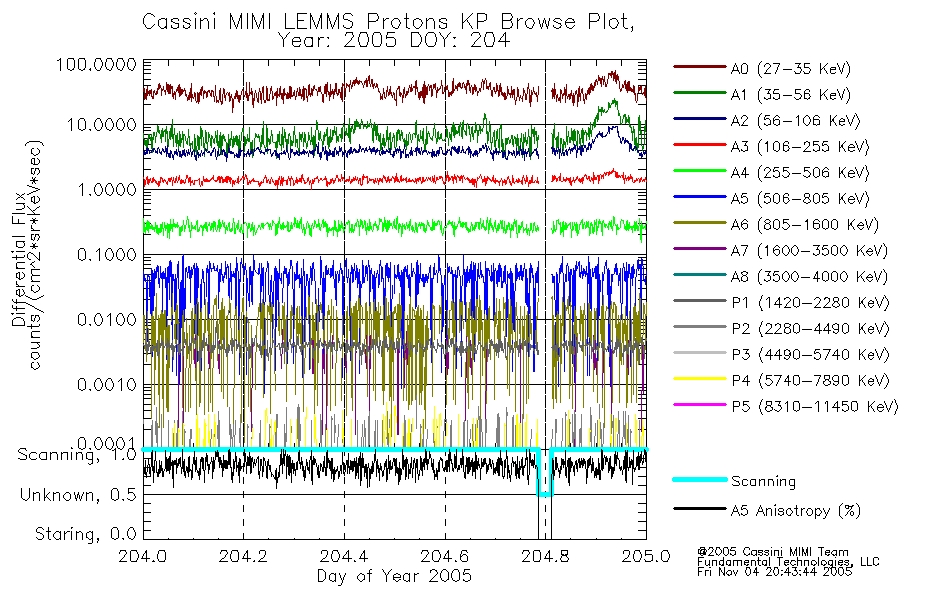The width and height of the screenshot is (950, 600).
Task: Click the 204.2 x-axis tick label
Action: pos(243,556)
